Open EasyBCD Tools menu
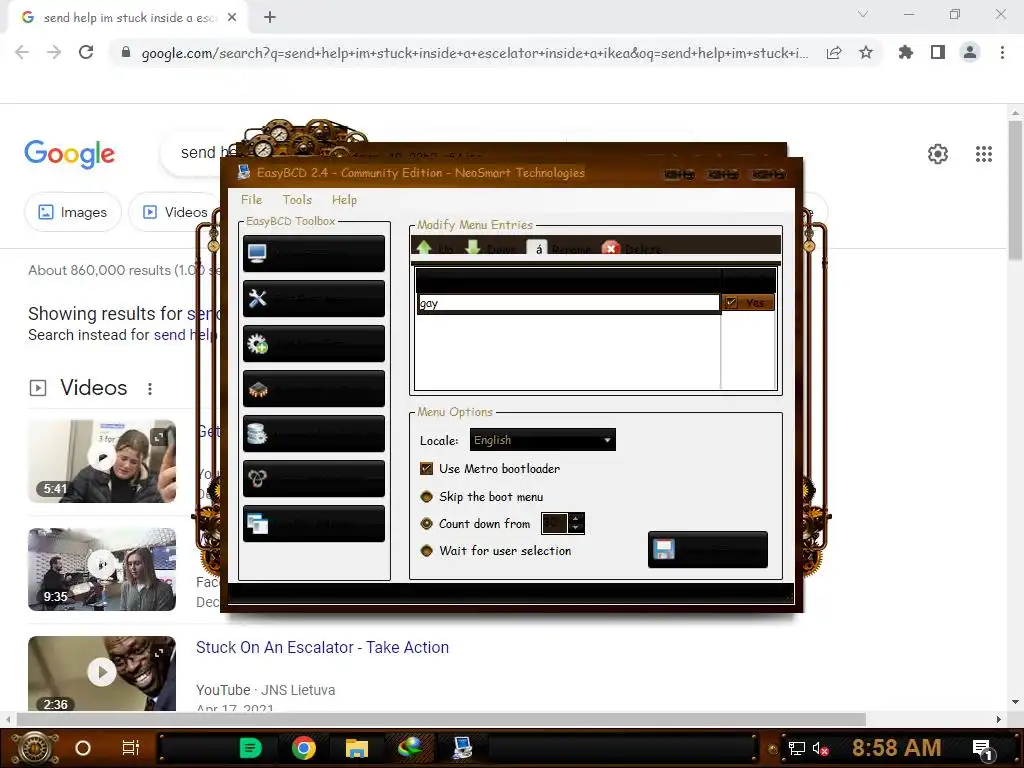The image size is (1024, 768). [297, 200]
